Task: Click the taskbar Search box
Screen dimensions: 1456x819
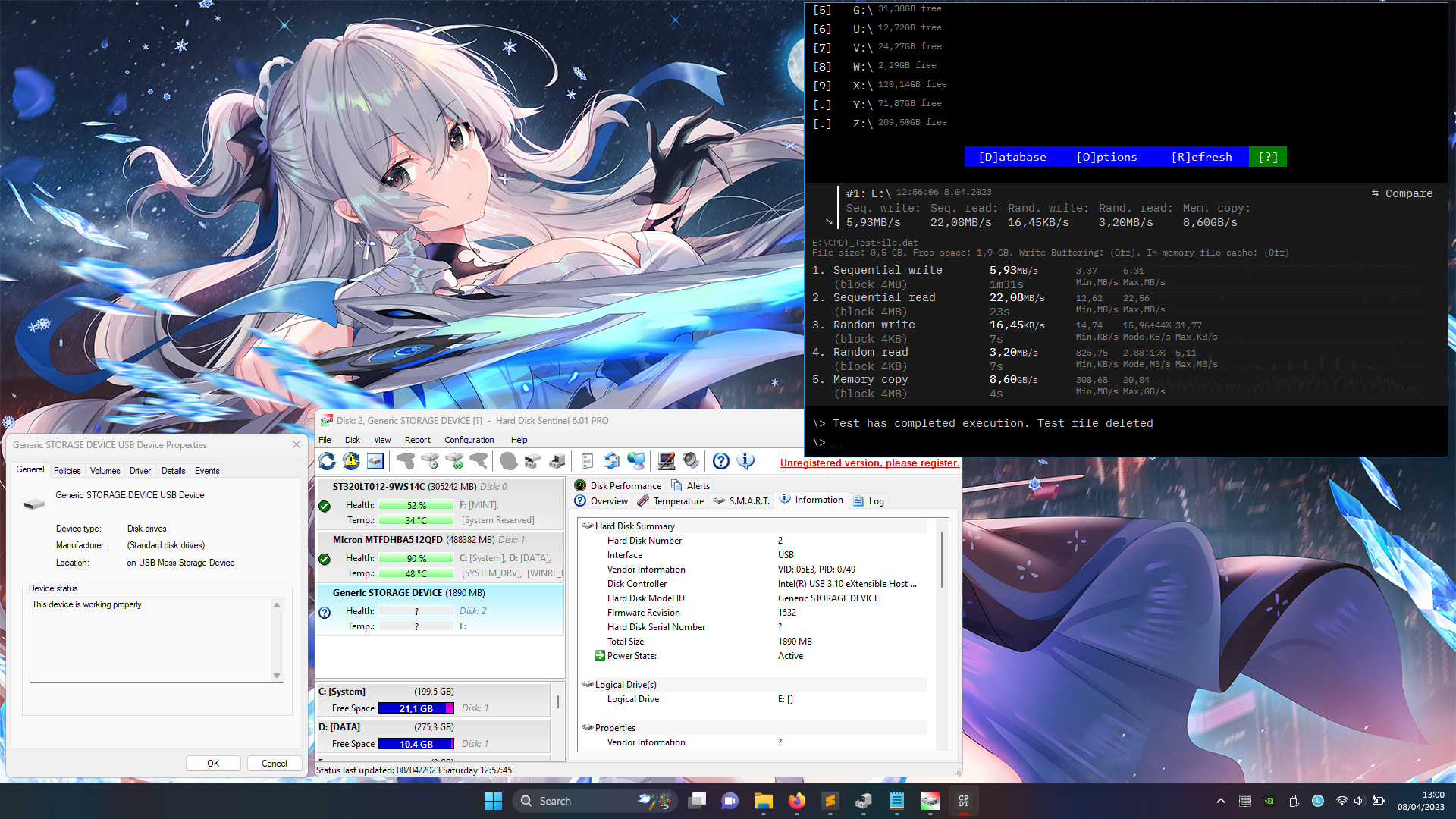Action: pyautogui.click(x=595, y=801)
